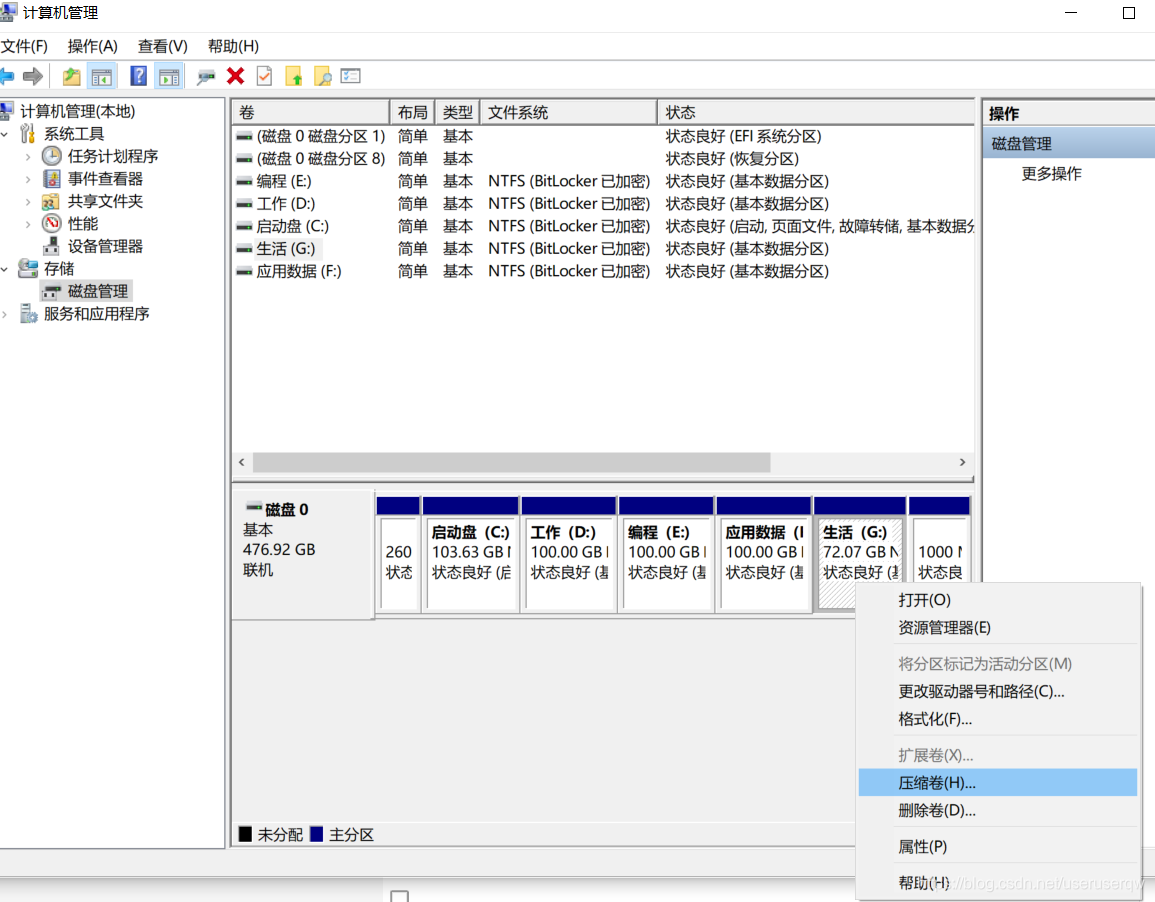Select 磁盘管理 in the left tree
The height and width of the screenshot is (902, 1155).
pyautogui.click(x=97, y=292)
